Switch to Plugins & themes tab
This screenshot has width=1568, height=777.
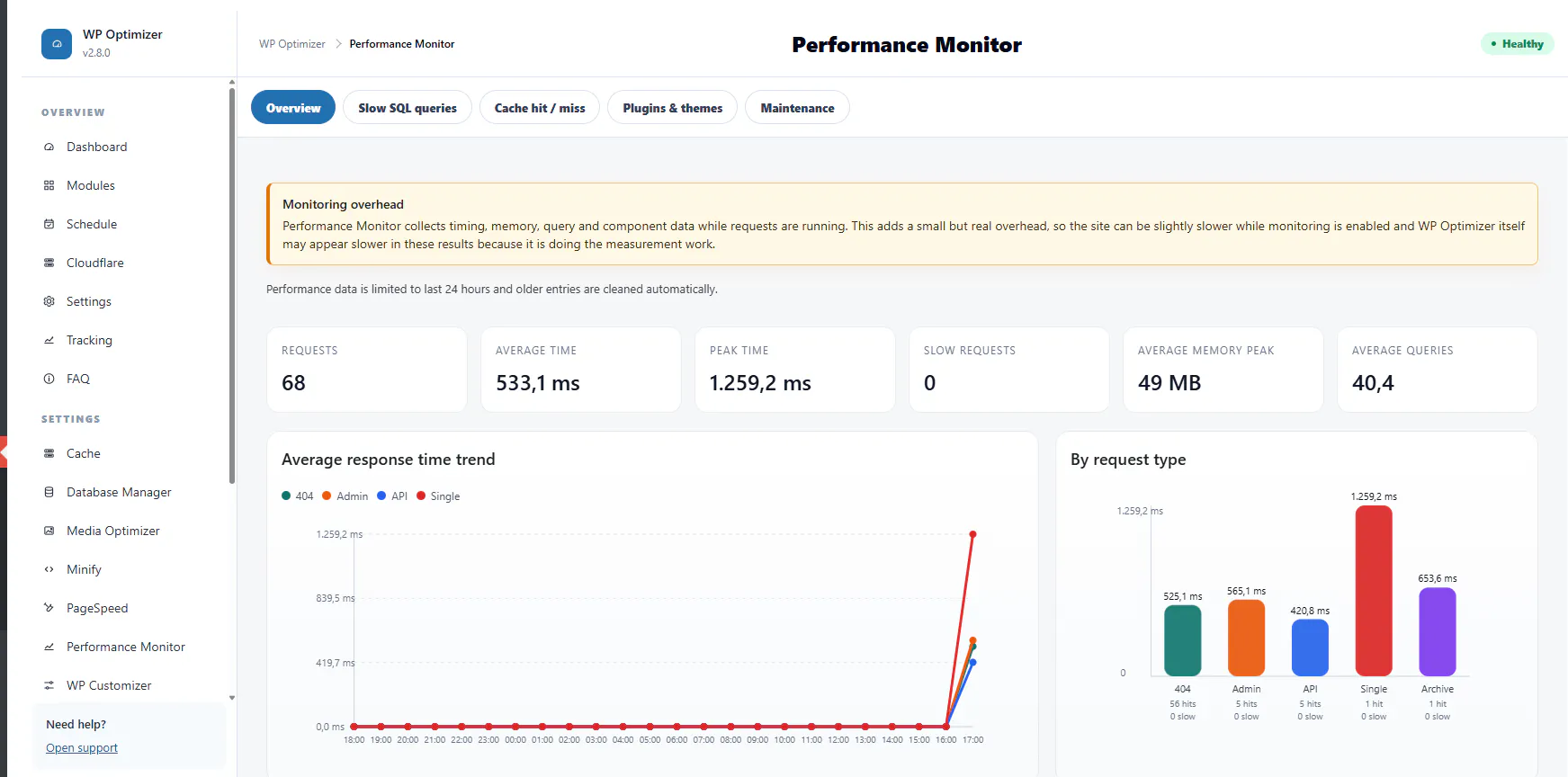coord(673,108)
